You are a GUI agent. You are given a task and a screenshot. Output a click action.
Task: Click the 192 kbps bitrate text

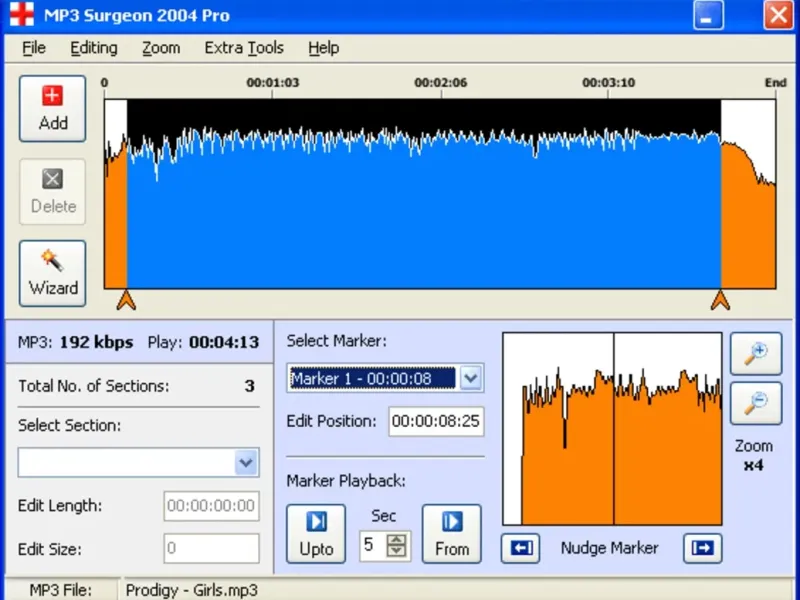pos(96,342)
